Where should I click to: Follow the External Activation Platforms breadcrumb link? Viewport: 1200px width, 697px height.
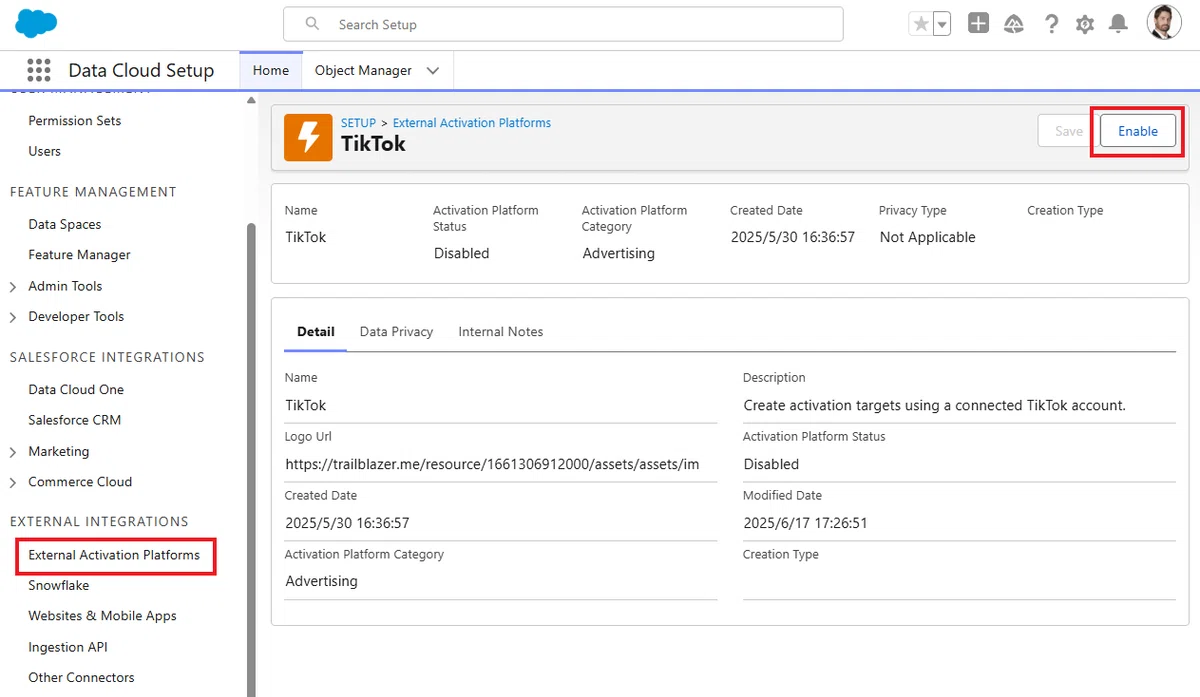(472, 123)
